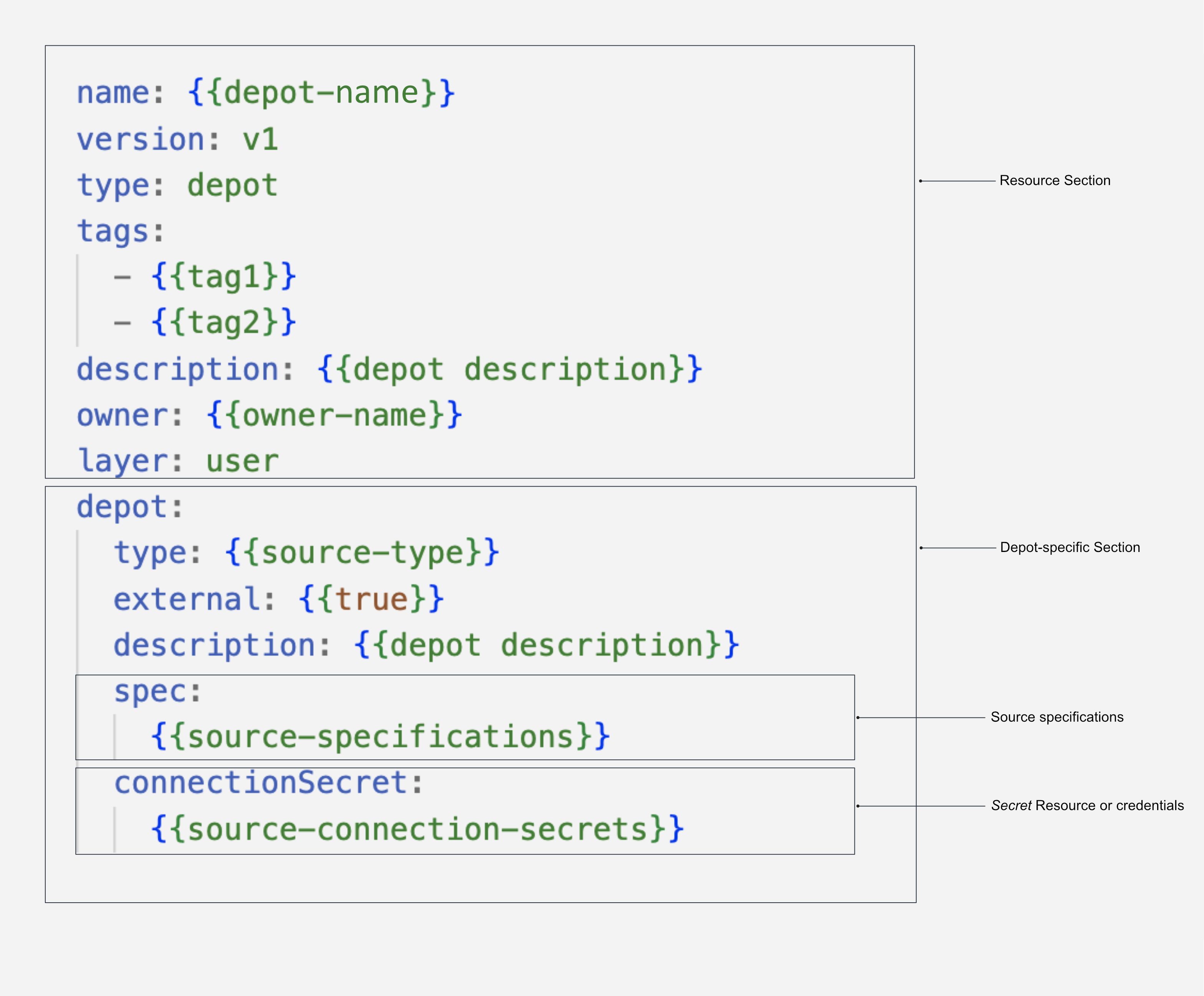Select the {{source-connection-secrets}} placeholder
The width and height of the screenshot is (1204, 996).
[417, 830]
